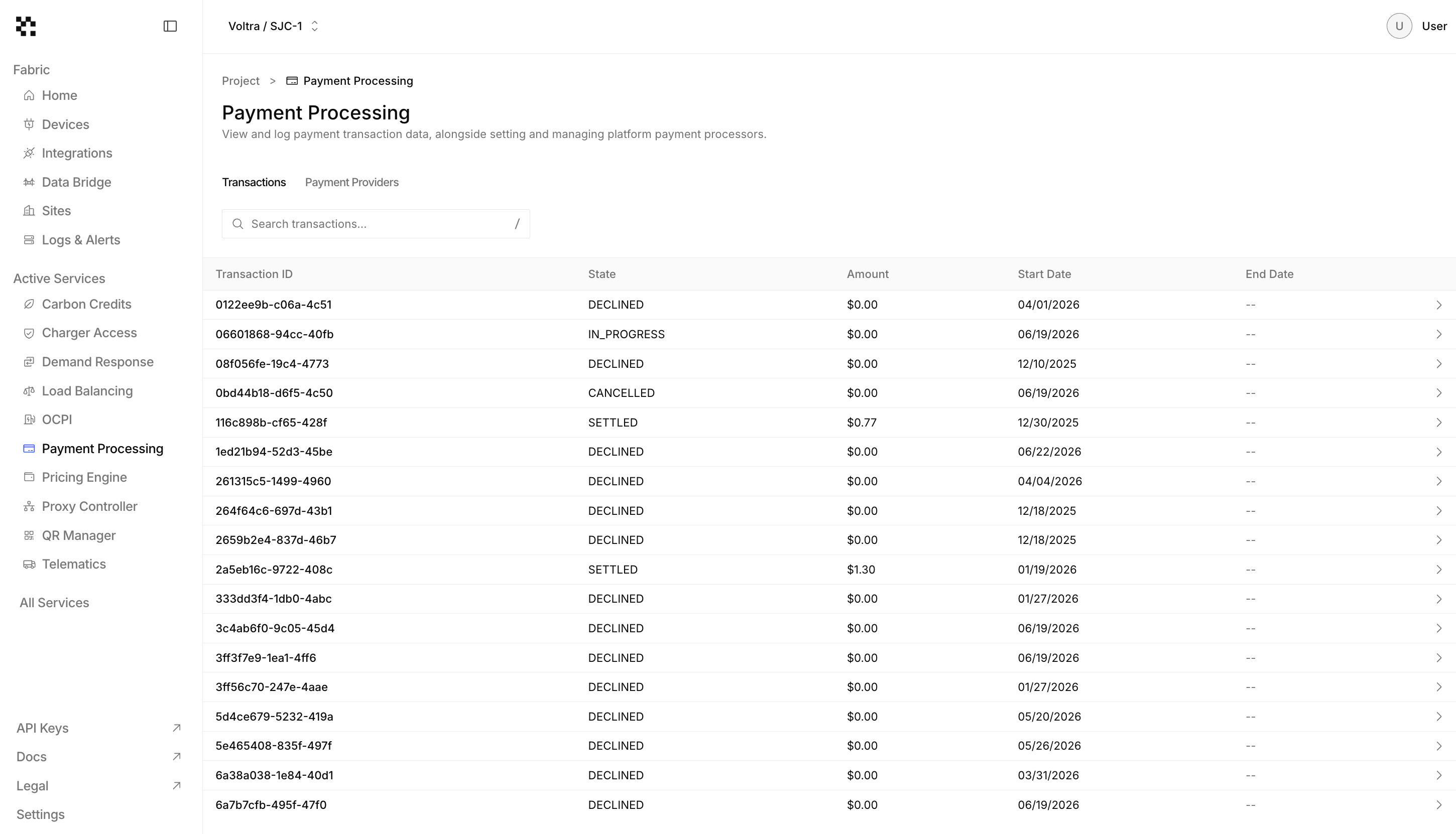Open details chevron for 2a5eb16c-9722-408c
The height and width of the screenshot is (834, 1456).
[1439, 570]
